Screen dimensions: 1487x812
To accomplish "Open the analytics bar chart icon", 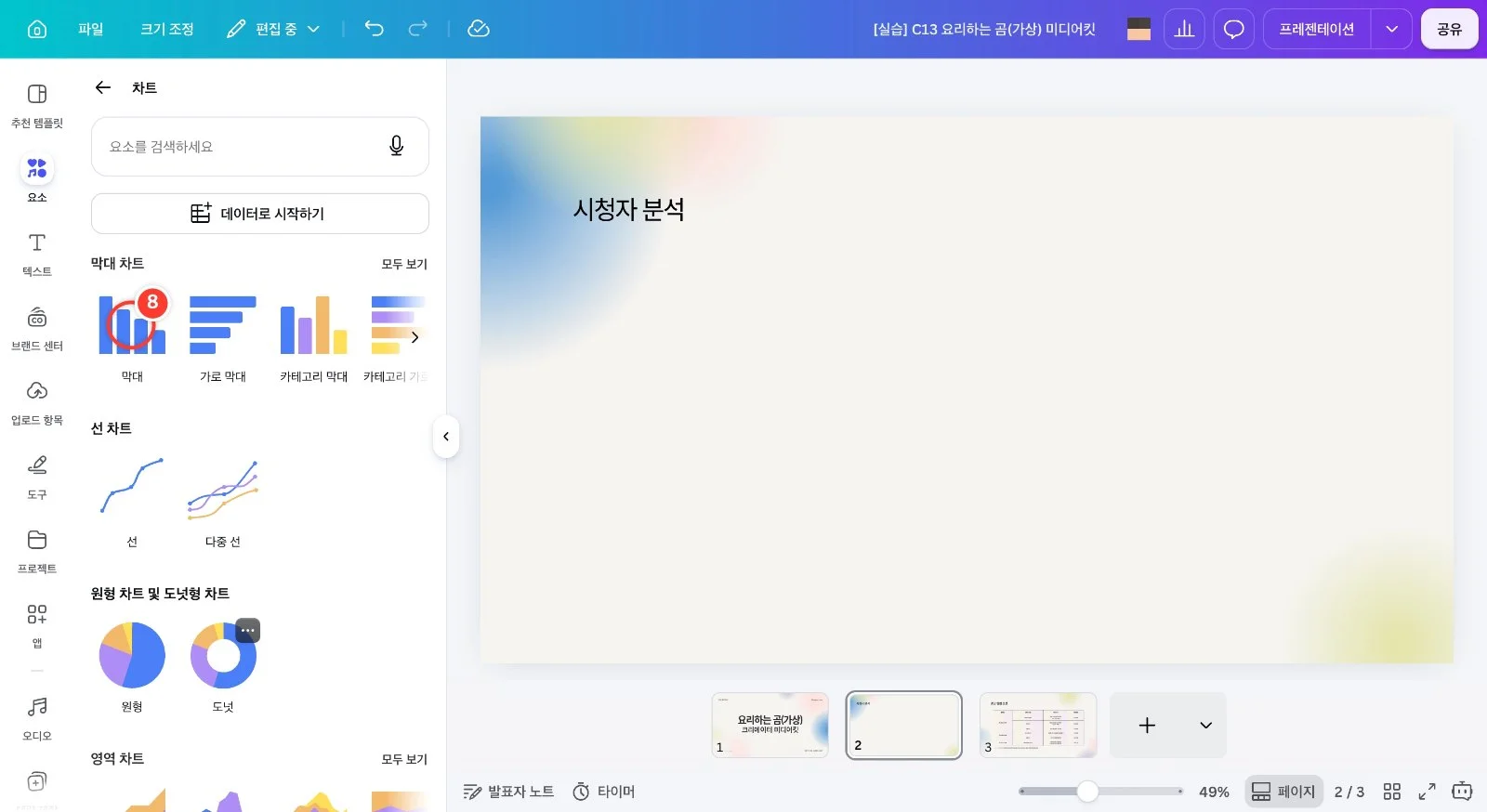I will point(1184,29).
